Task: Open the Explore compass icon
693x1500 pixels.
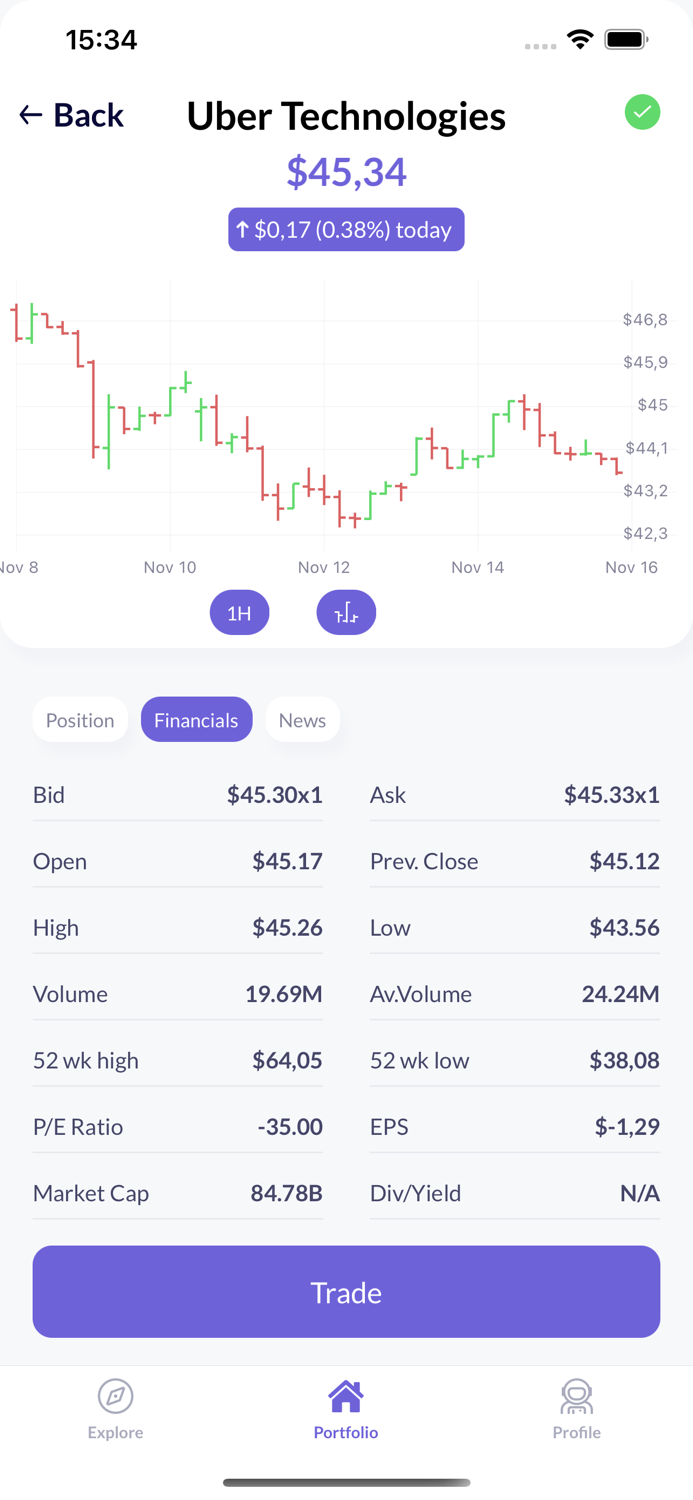Action: [x=115, y=1394]
